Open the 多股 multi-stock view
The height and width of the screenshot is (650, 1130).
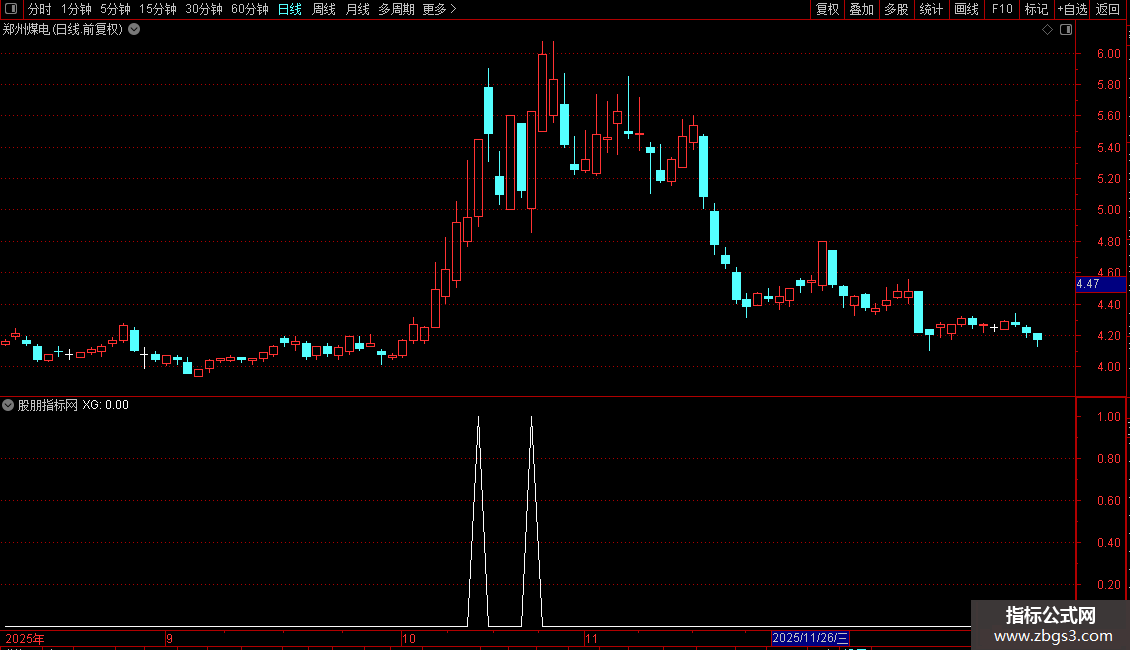[x=896, y=9]
